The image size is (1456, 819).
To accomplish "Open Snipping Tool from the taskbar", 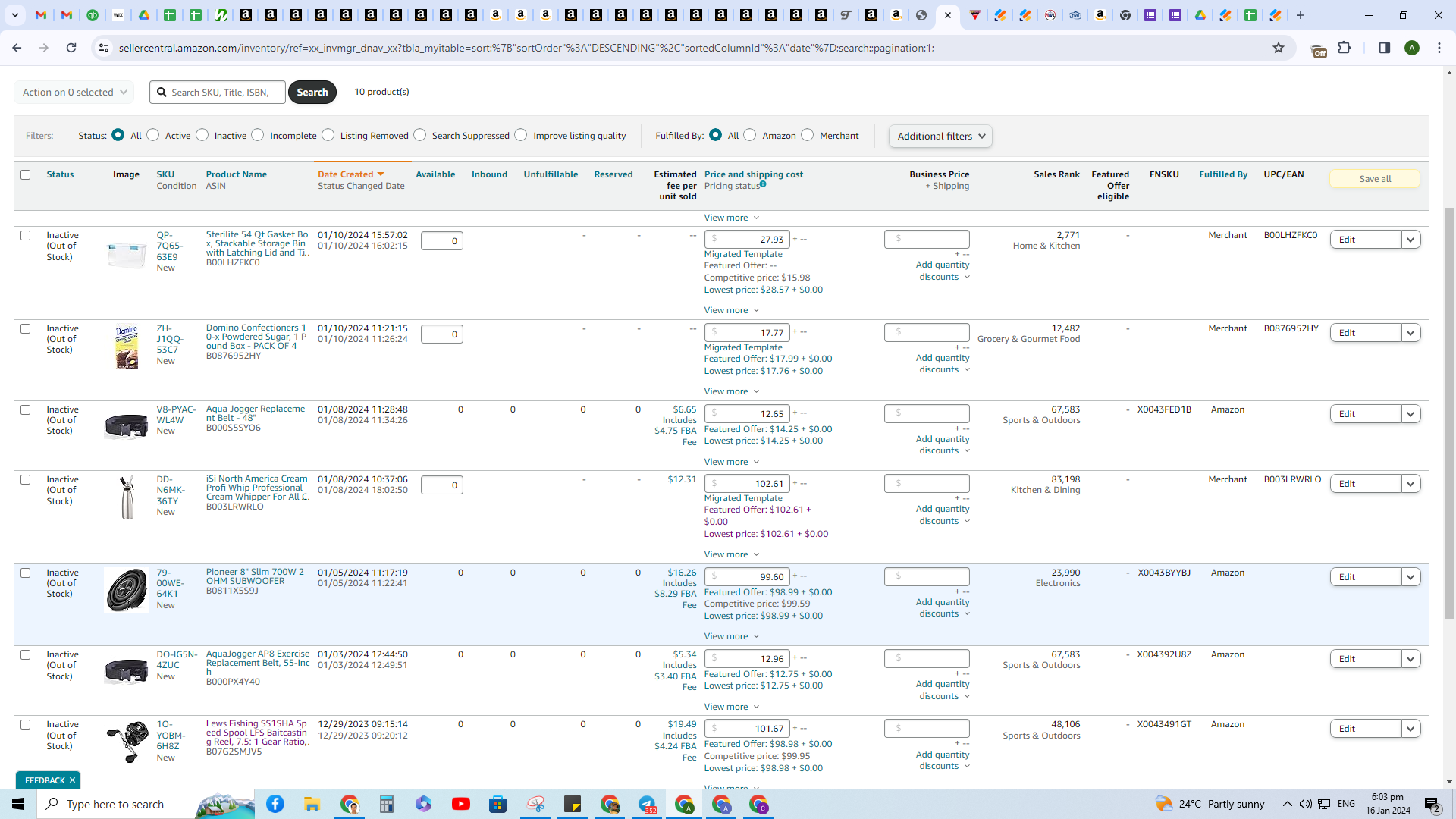I will tap(535, 804).
